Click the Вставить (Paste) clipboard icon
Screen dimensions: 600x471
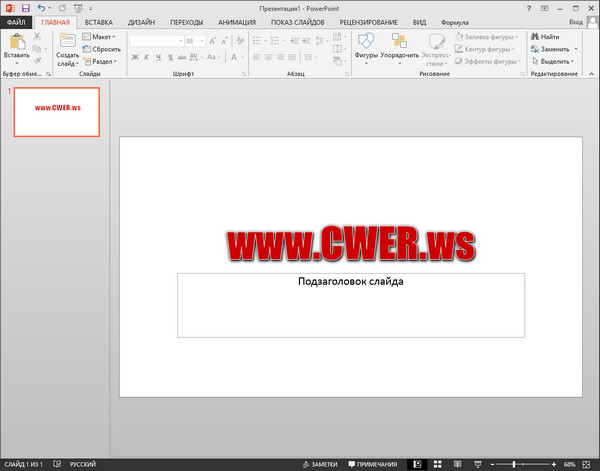[15, 41]
